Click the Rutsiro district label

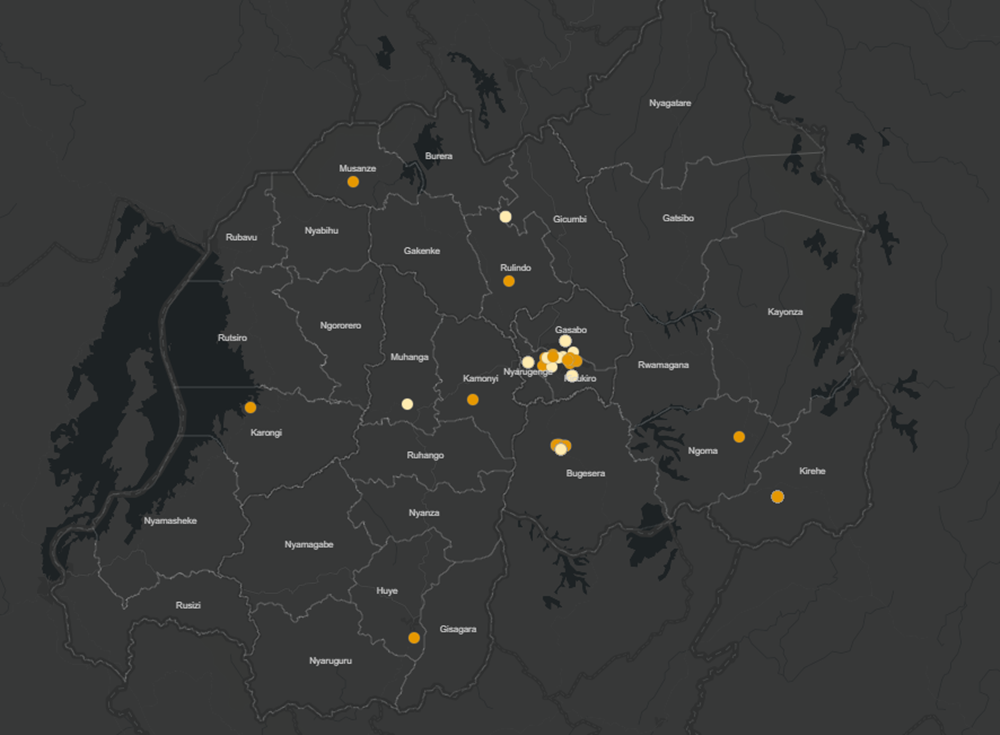232,338
